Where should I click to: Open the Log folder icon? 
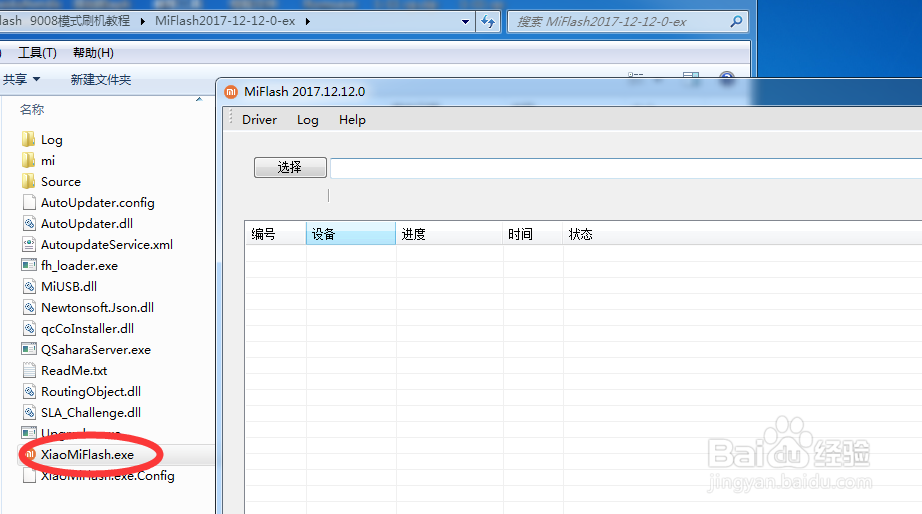coord(28,139)
